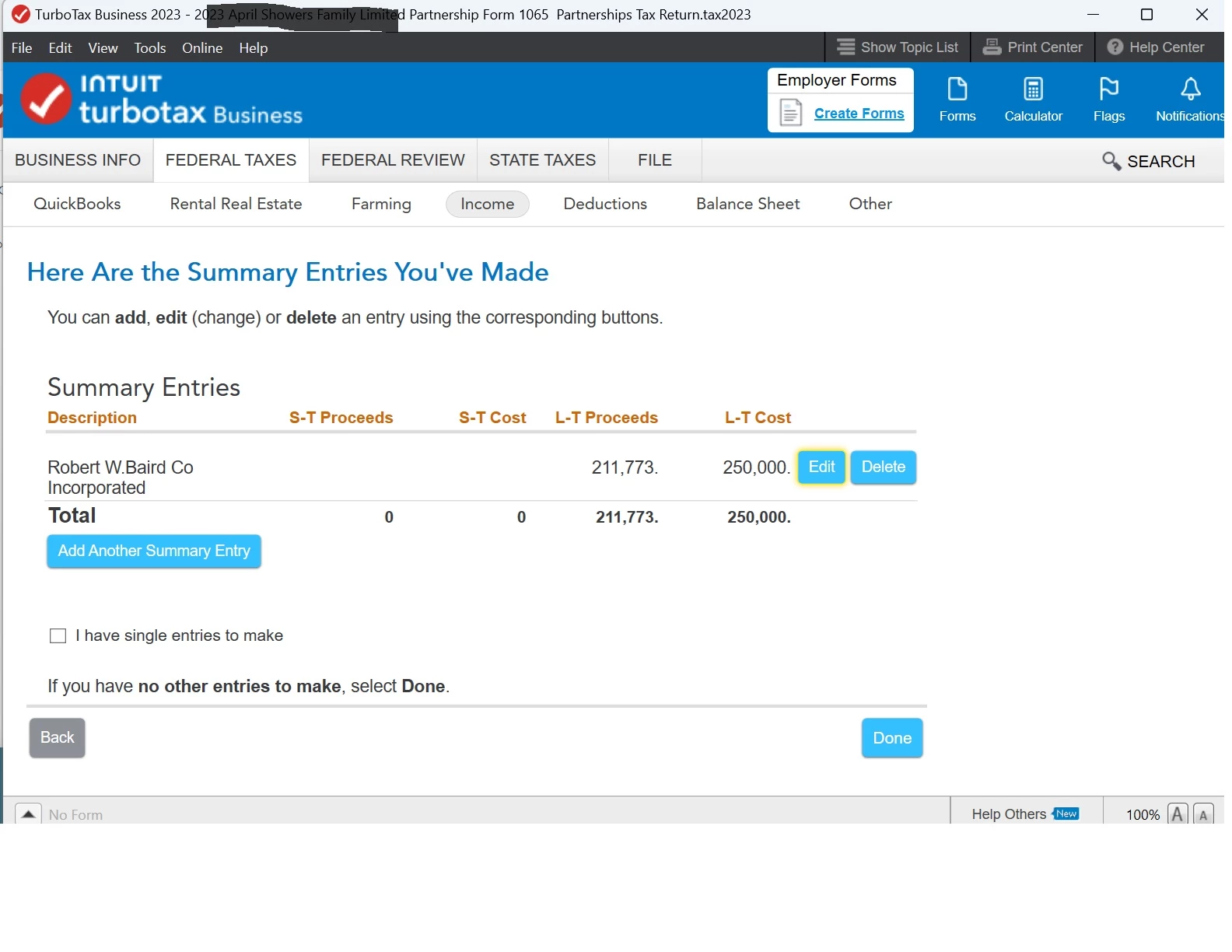Viewport: 1232px width, 952px height.
Task: Decrease font size with small A
Action: click(x=1203, y=814)
